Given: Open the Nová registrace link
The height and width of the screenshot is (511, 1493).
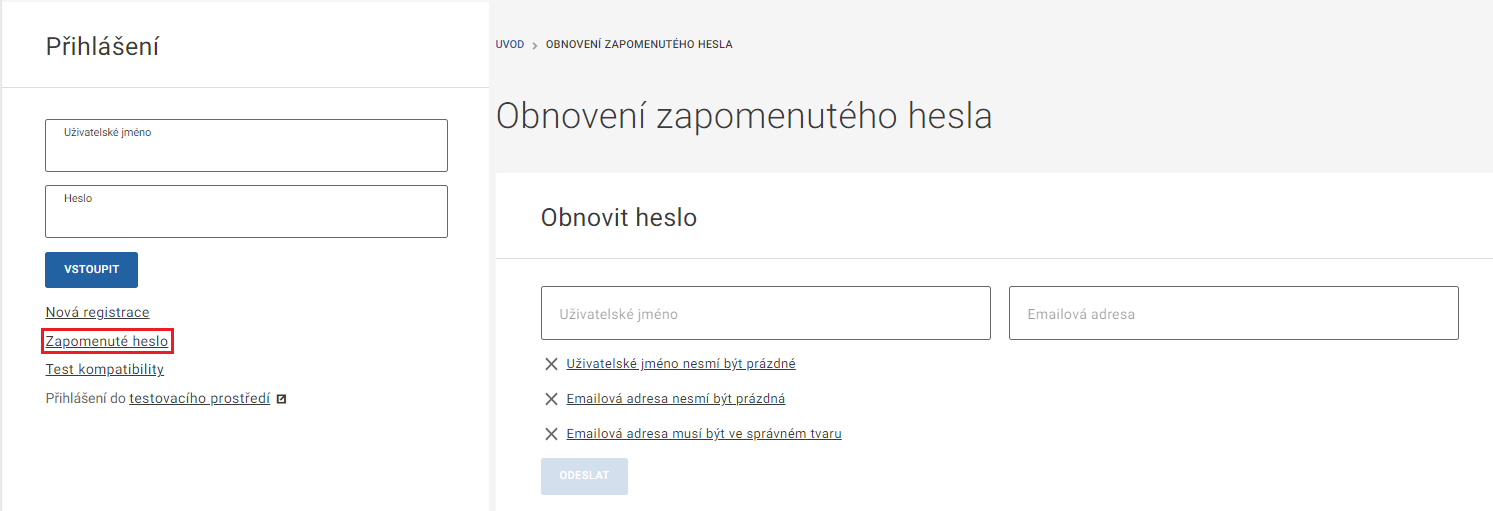Looking at the screenshot, I should coord(97,313).
